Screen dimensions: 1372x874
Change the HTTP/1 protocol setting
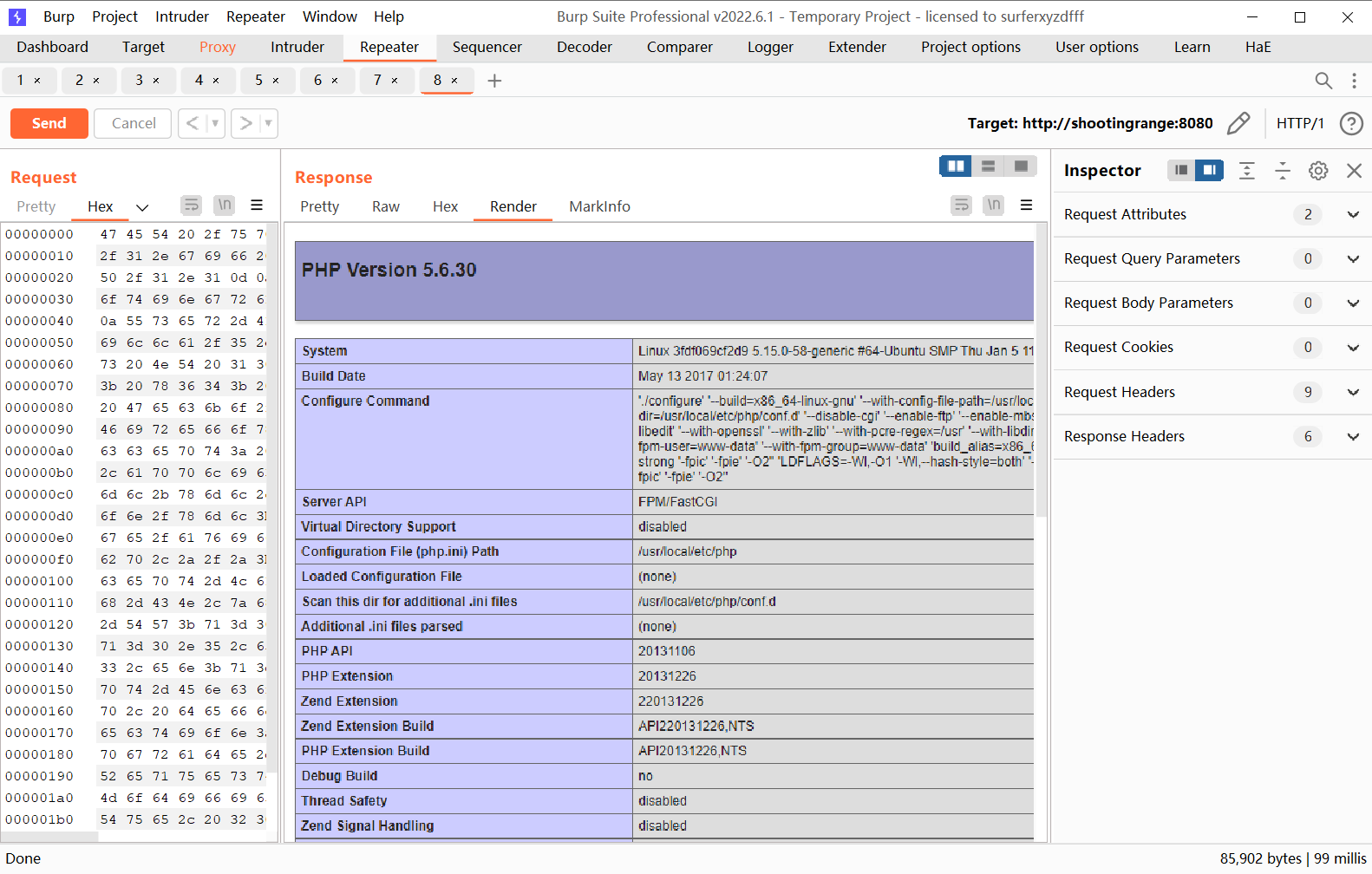pos(1300,123)
